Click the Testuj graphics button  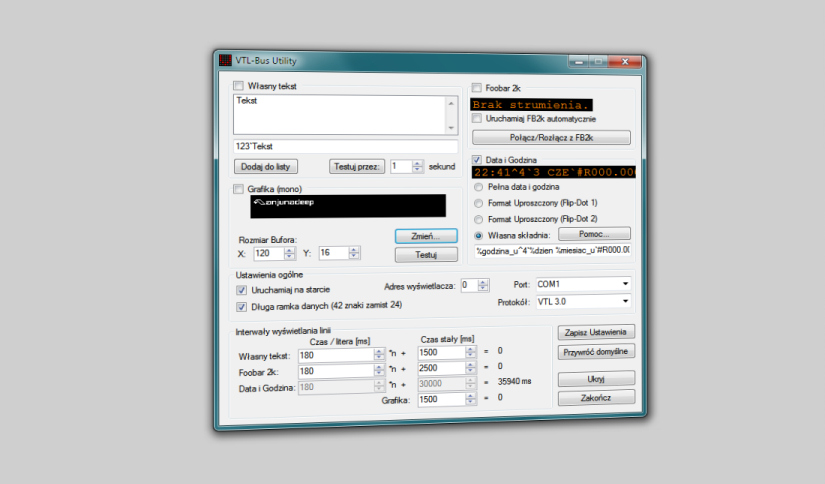[x=426, y=255]
